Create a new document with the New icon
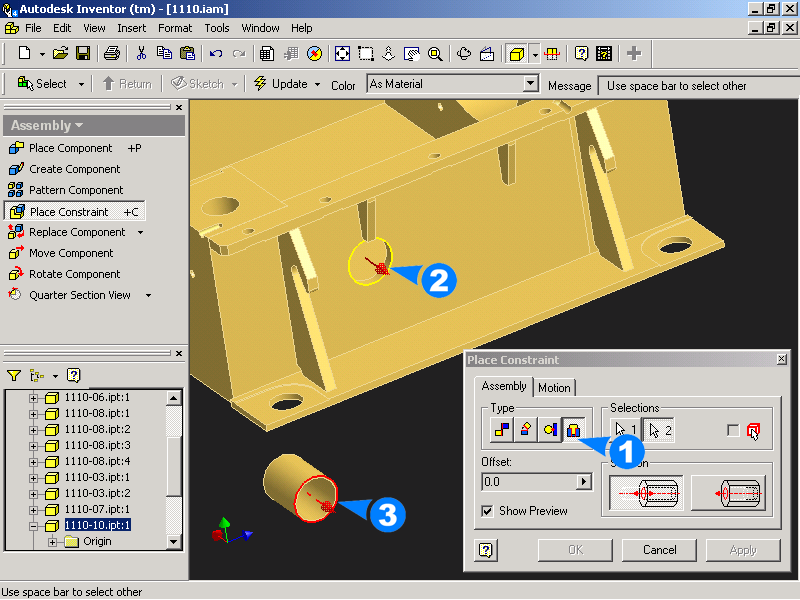 click(24, 53)
